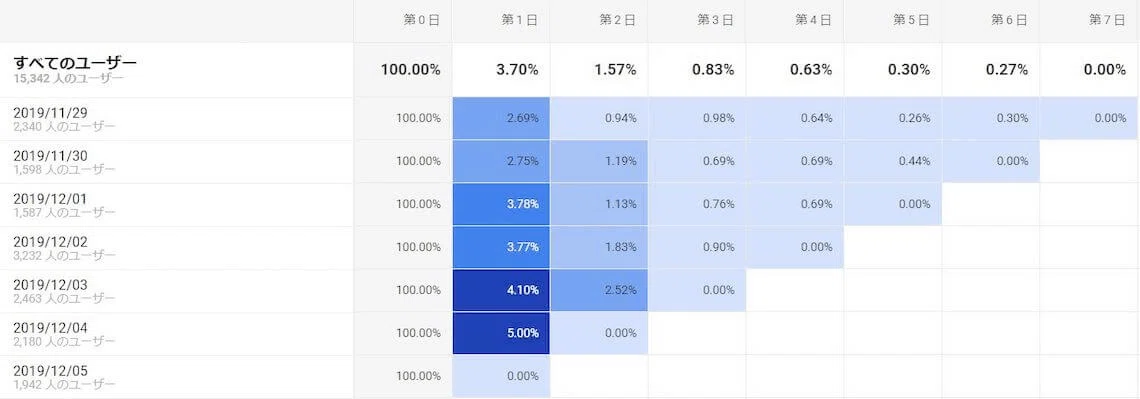
Task: Click the 0.44% cell on 第5日
Action: tap(893, 161)
